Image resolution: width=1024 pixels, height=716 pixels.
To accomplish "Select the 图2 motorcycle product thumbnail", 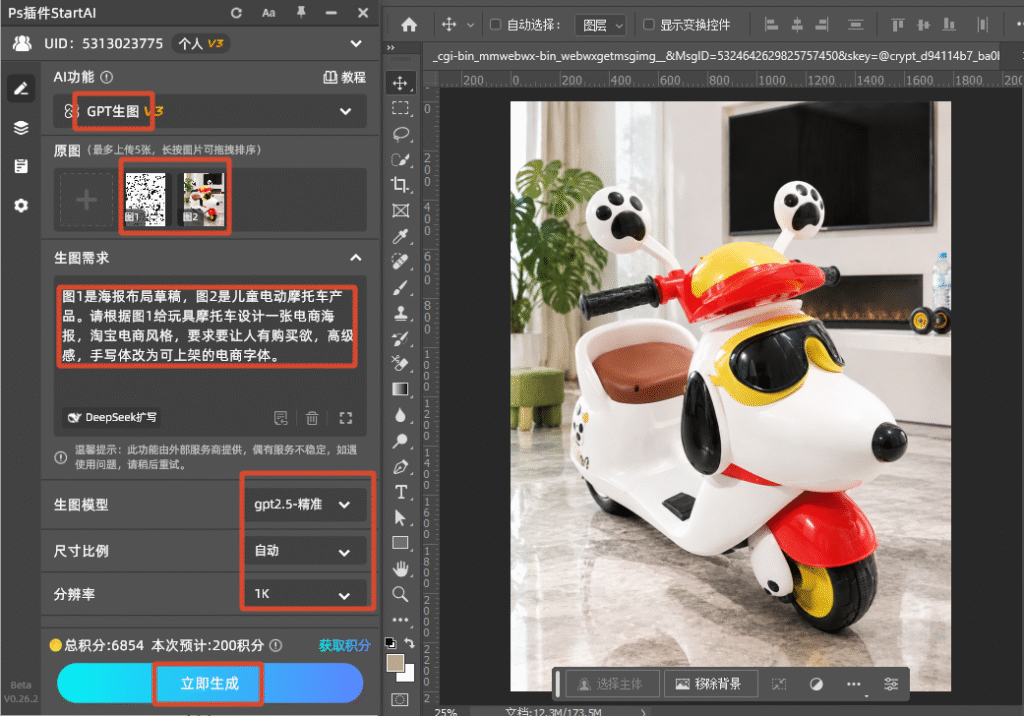I will pos(203,199).
